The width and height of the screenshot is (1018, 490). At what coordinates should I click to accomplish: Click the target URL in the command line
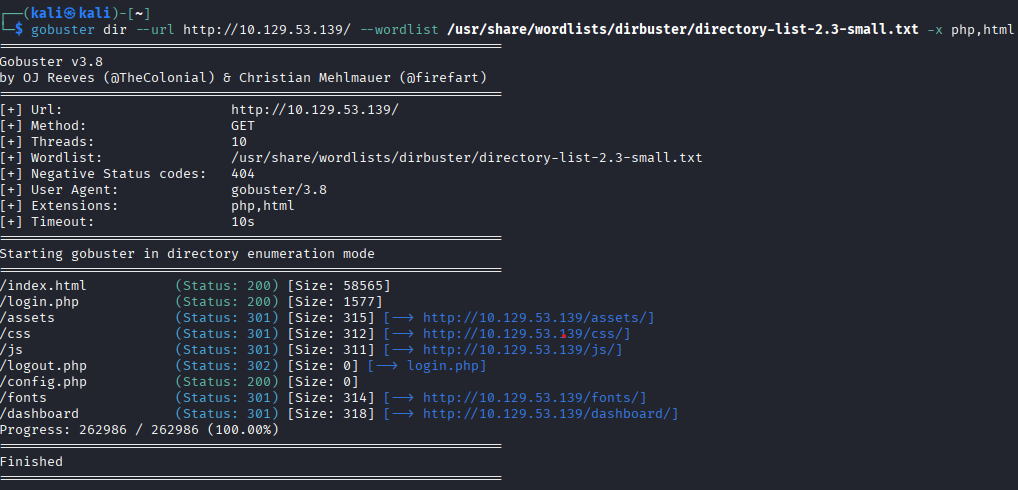pyautogui.click(x=267, y=29)
